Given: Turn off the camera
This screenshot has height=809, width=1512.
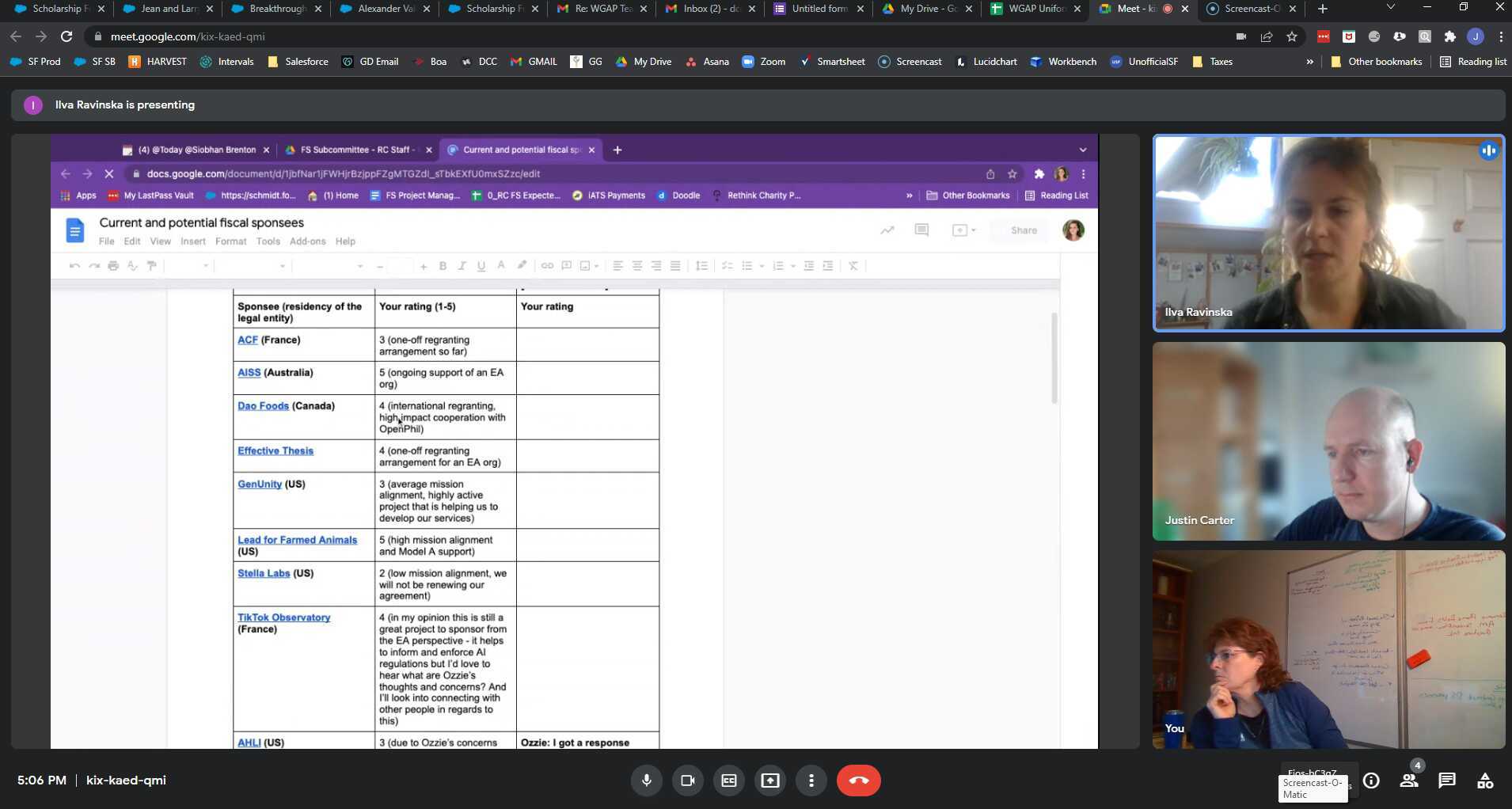Looking at the screenshot, I should point(687,781).
